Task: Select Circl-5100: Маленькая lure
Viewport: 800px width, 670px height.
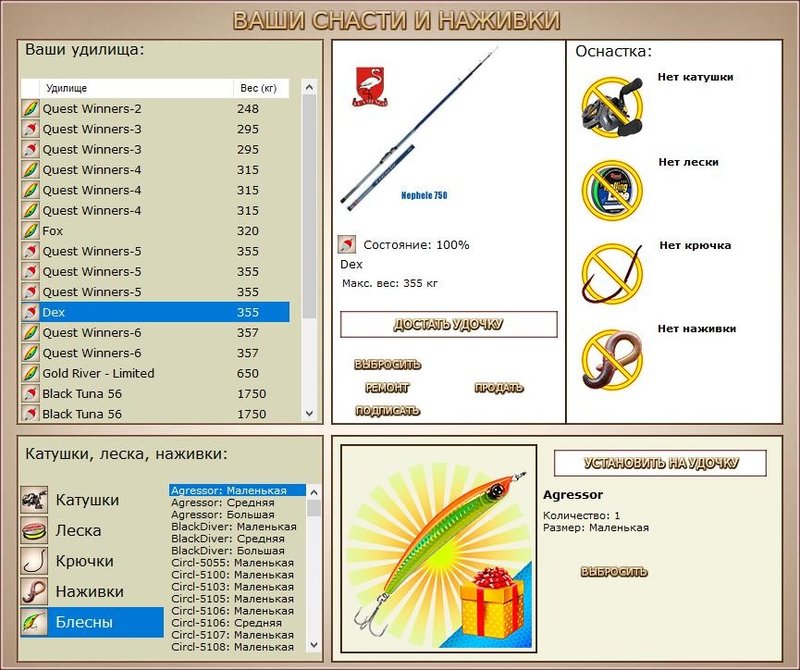Action: point(238,575)
